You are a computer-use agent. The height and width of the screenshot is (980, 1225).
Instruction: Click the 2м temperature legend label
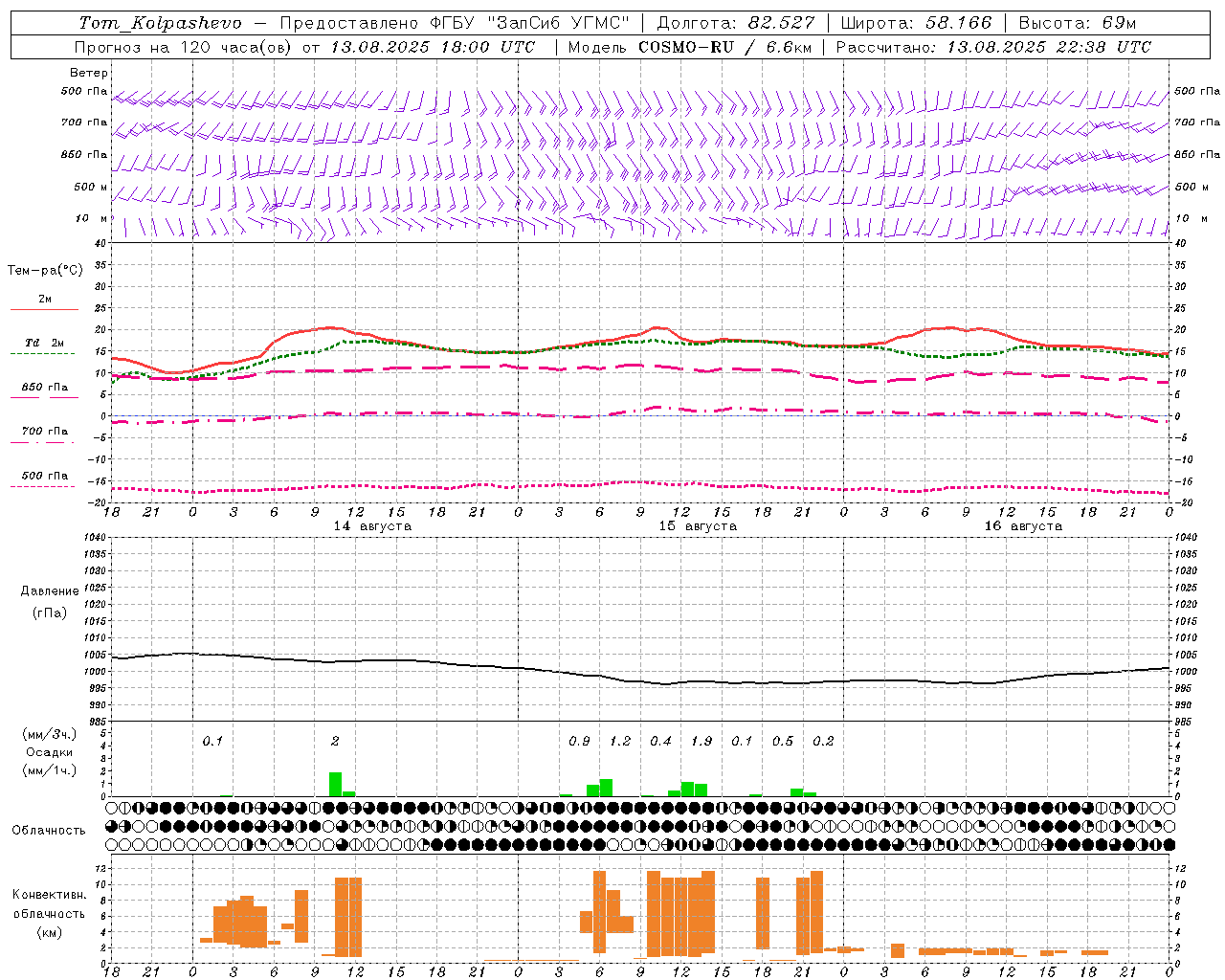coord(45,300)
